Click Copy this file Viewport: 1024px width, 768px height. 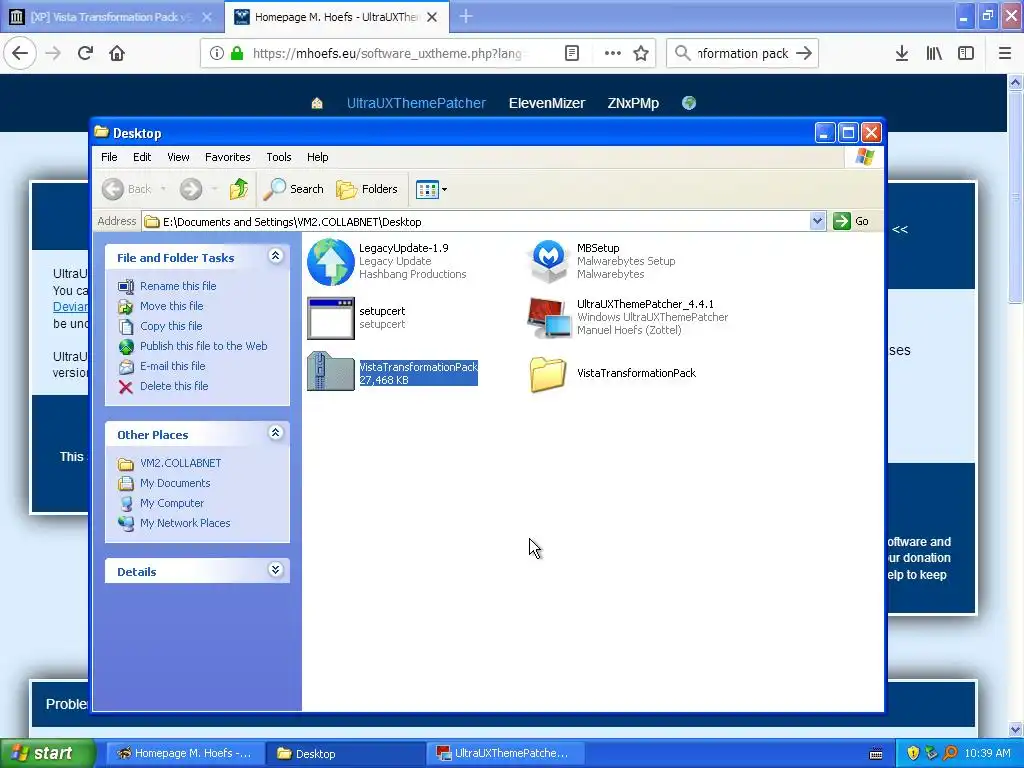pyautogui.click(x=171, y=326)
